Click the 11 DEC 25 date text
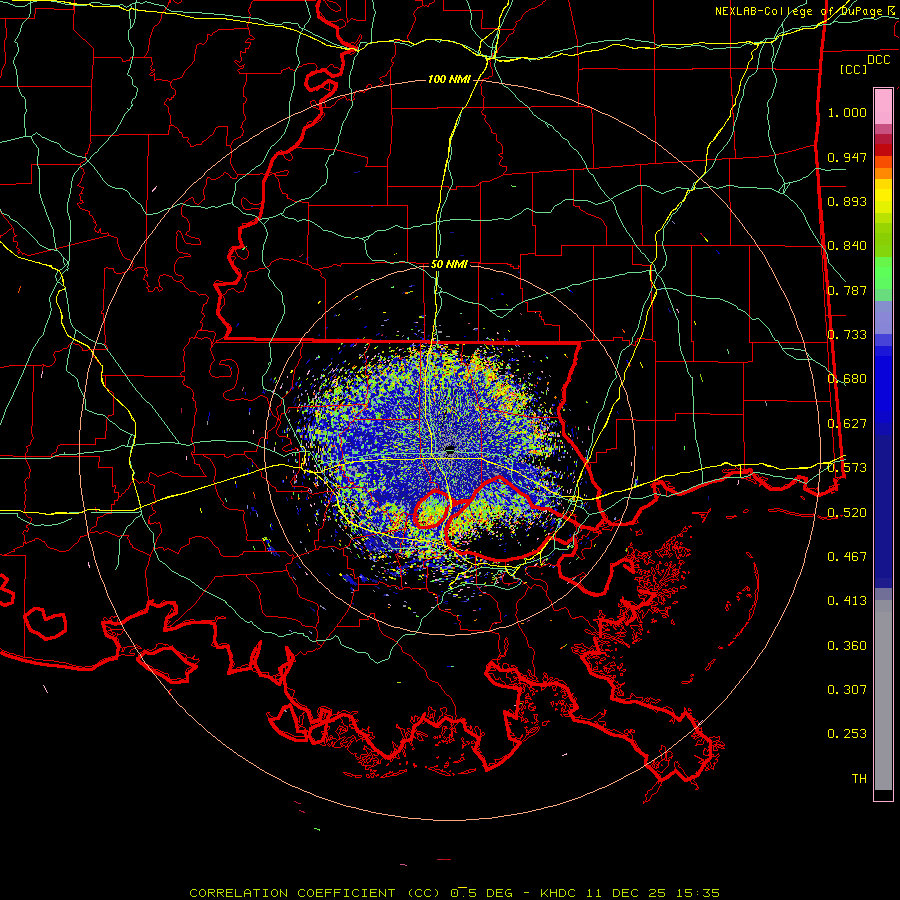This screenshot has width=900, height=900. pos(626,893)
